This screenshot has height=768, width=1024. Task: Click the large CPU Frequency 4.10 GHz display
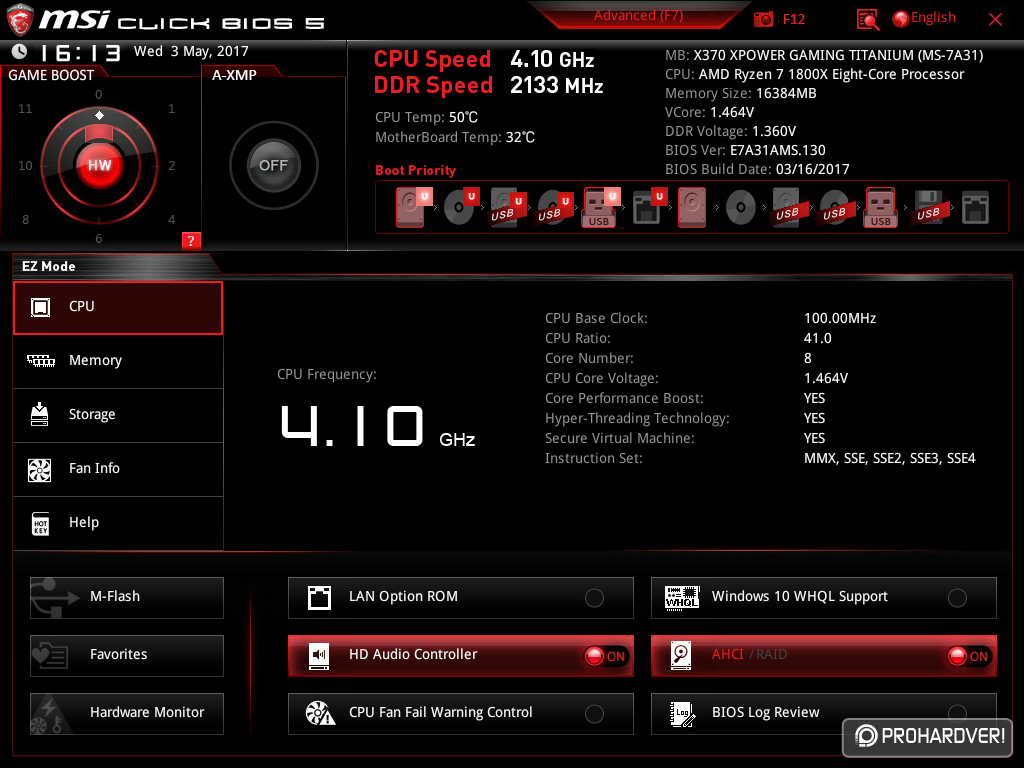[377, 426]
